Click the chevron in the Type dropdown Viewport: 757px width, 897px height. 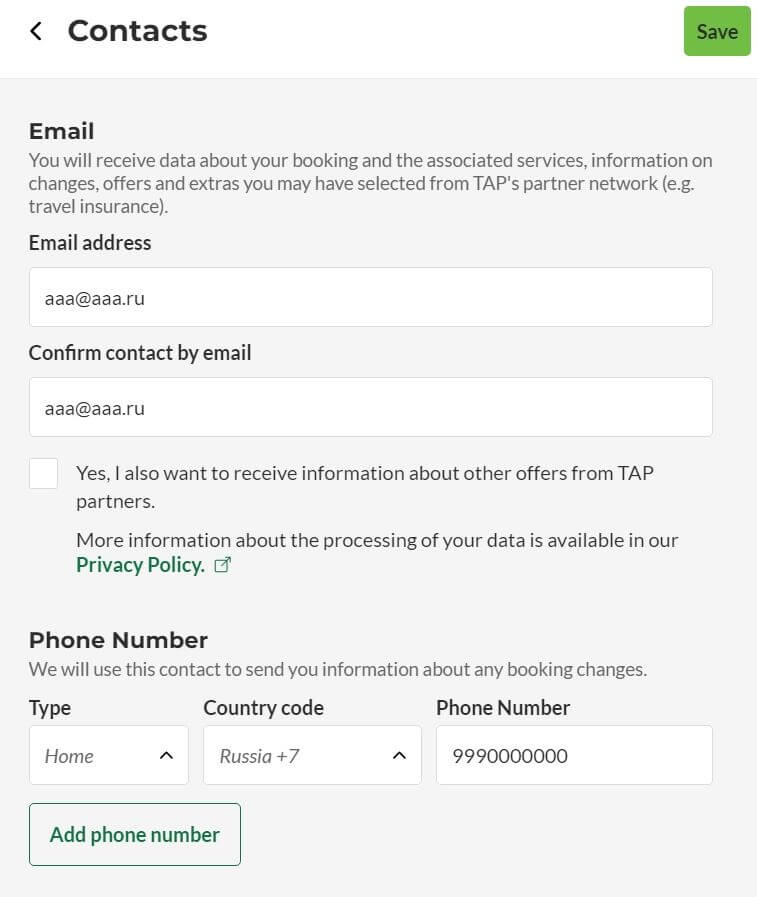(166, 756)
